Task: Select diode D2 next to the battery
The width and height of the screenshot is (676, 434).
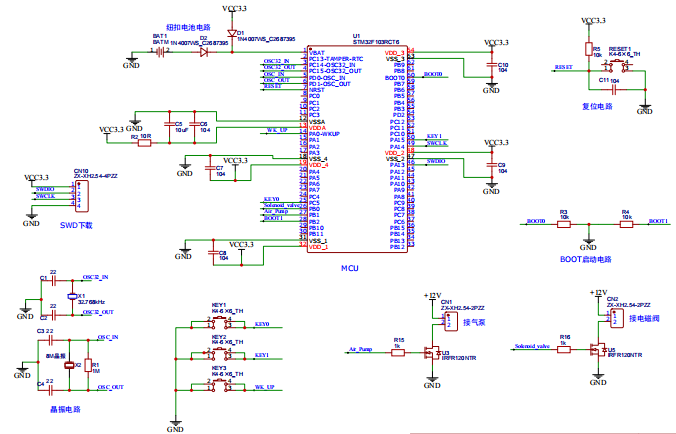Action: (204, 52)
